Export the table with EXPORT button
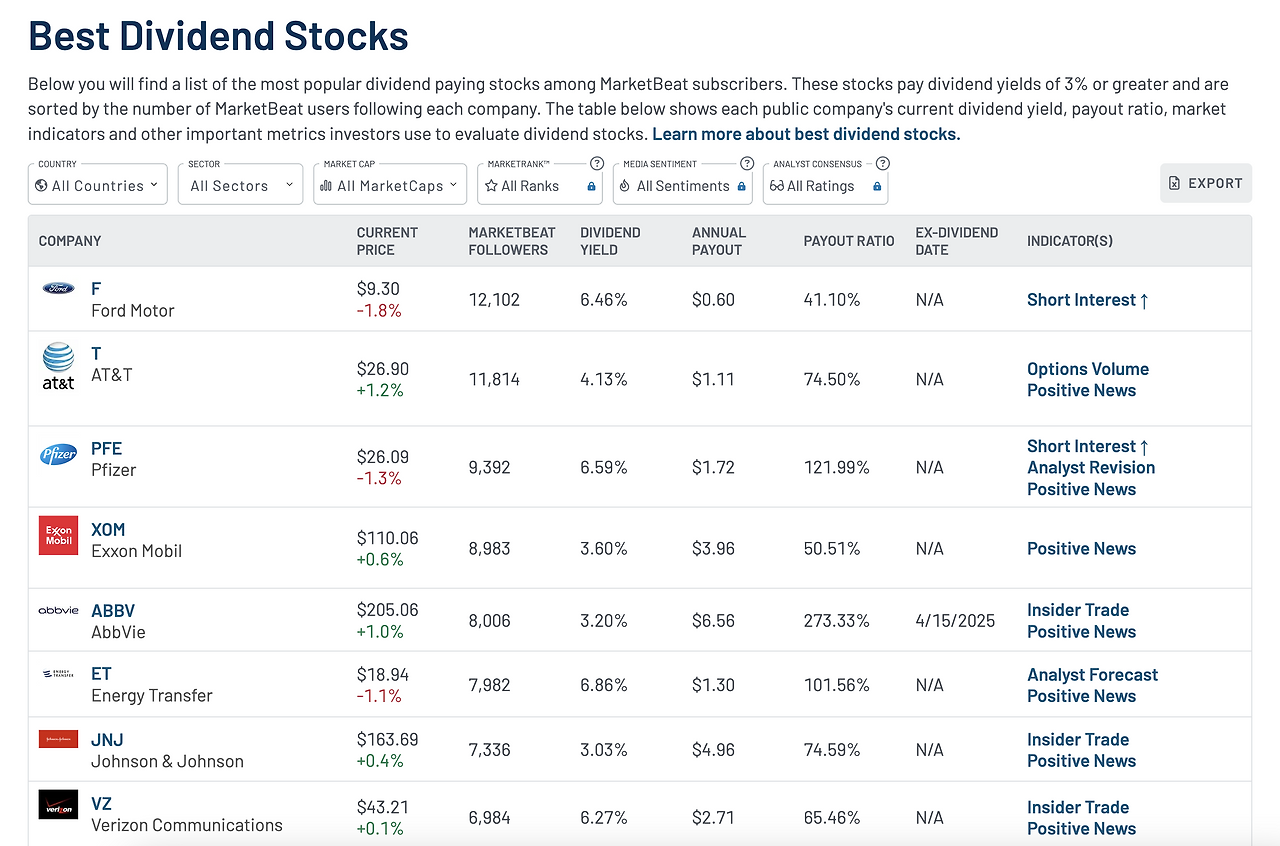This screenshot has height=846, width=1280. tap(1206, 183)
